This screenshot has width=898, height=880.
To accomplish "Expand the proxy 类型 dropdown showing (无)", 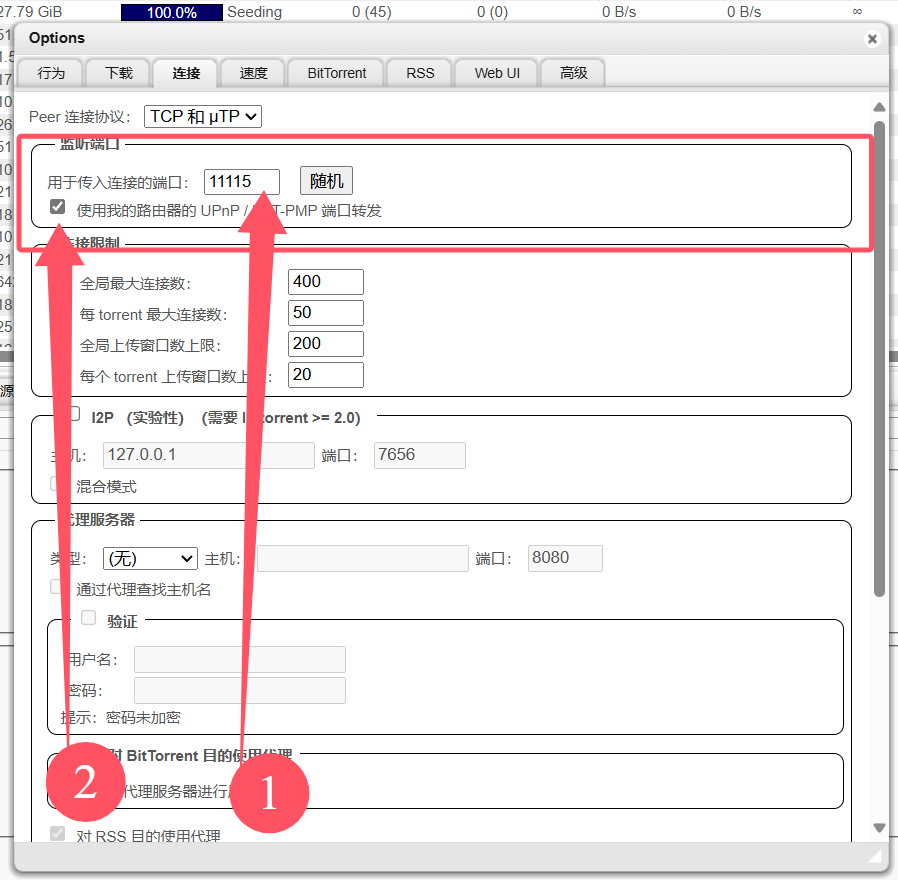I will [150, 558].
